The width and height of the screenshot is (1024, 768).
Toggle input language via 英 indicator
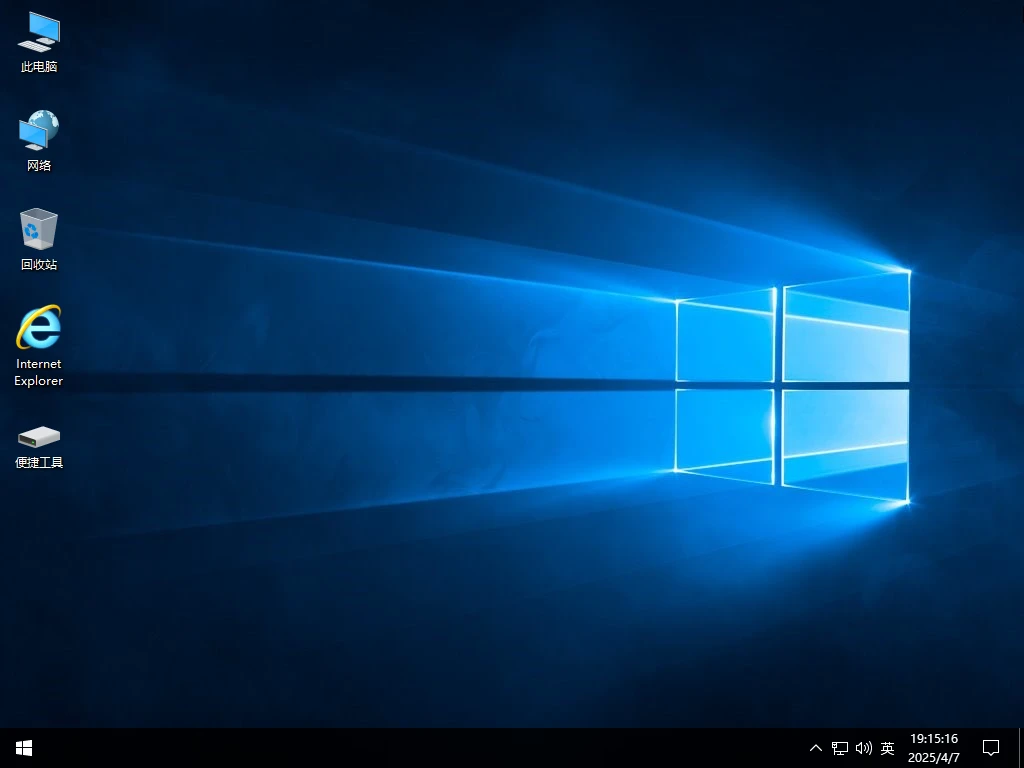coord(887,747)
